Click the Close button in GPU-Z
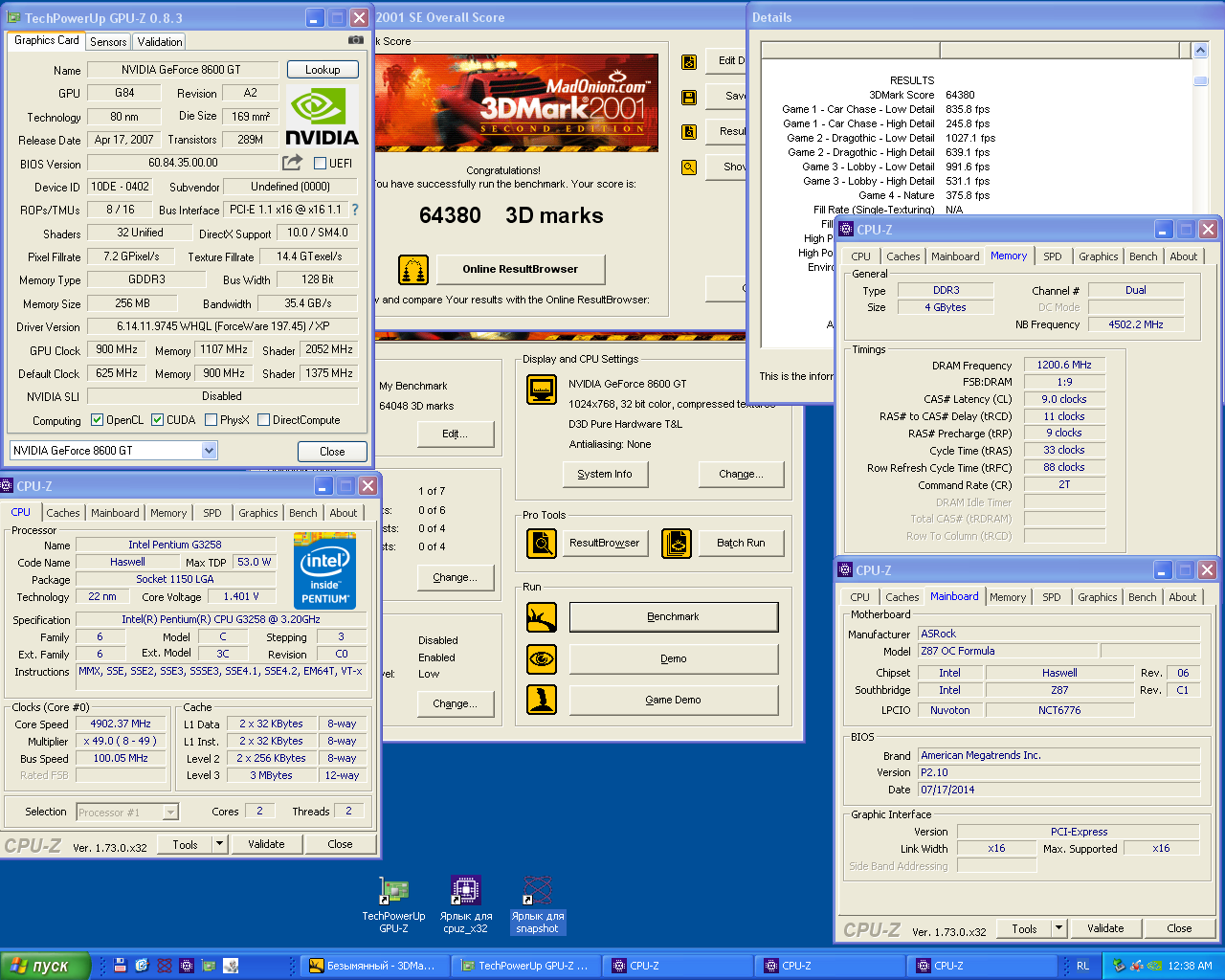Screen dimensions: 1225x980 tap(332, 452)
